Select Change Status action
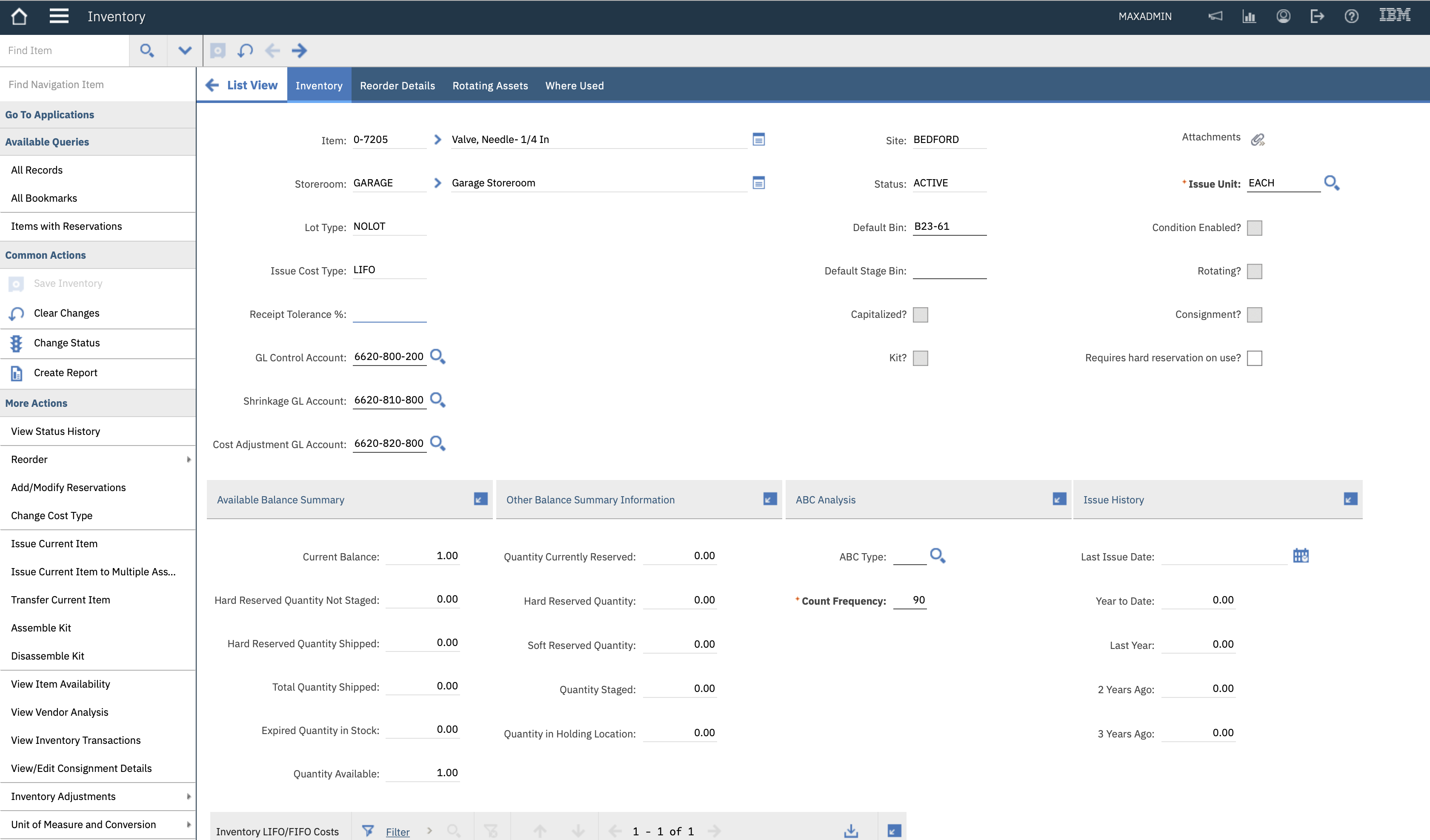Viewport: 1430px width, 840px height. [x=66, y=343]
